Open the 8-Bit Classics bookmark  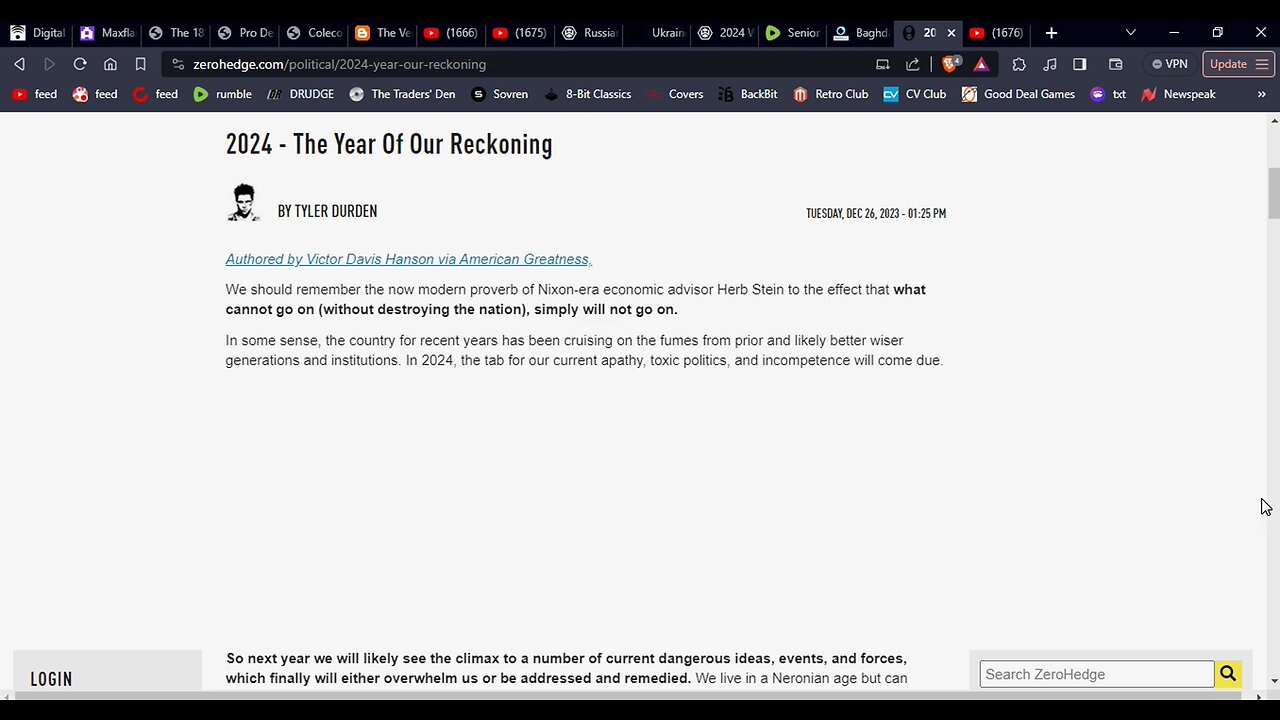tap(587, 94)
